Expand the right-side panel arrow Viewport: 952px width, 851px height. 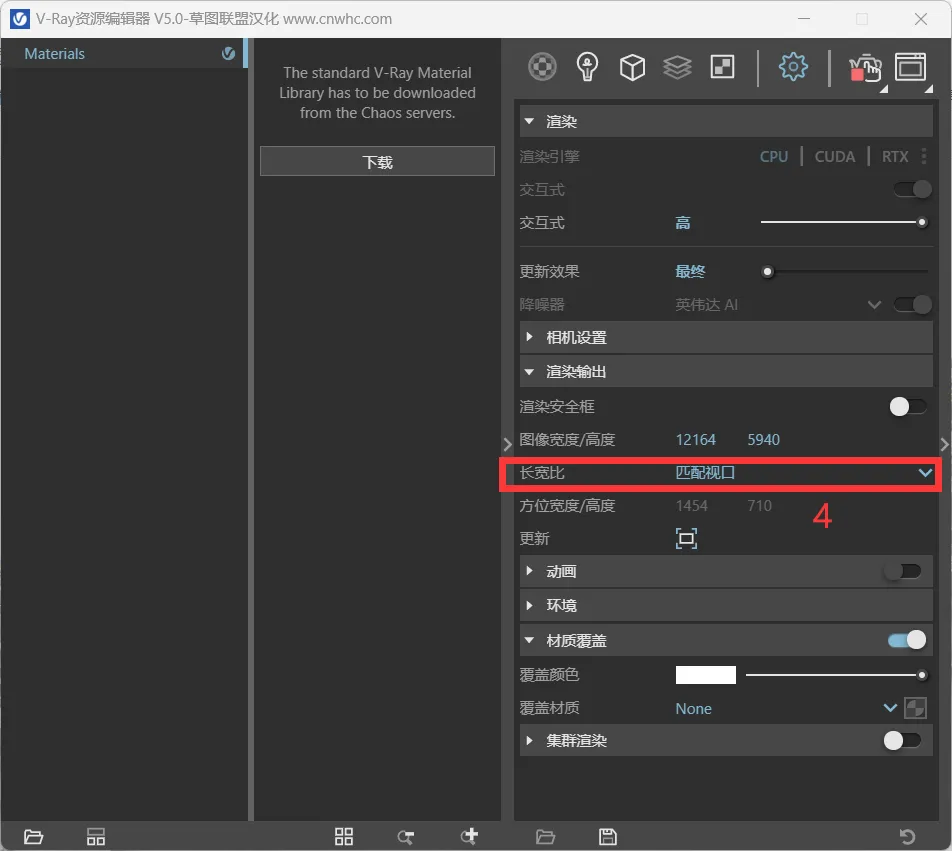(944, 445)
